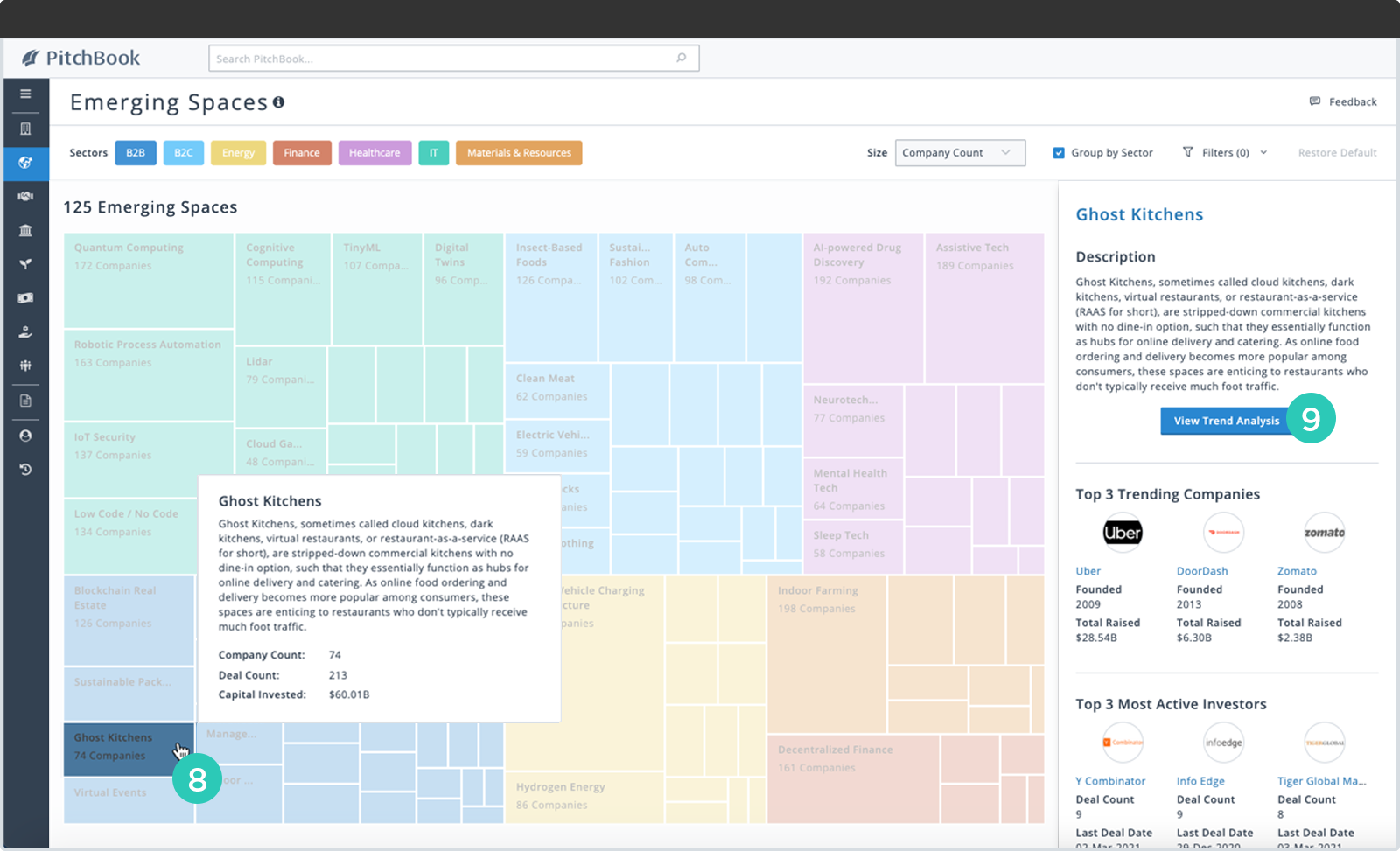Select the Ghost Kitchens treemap tile
The height and width of the screenshot is (851, 1400).
[x=129, y=749]
